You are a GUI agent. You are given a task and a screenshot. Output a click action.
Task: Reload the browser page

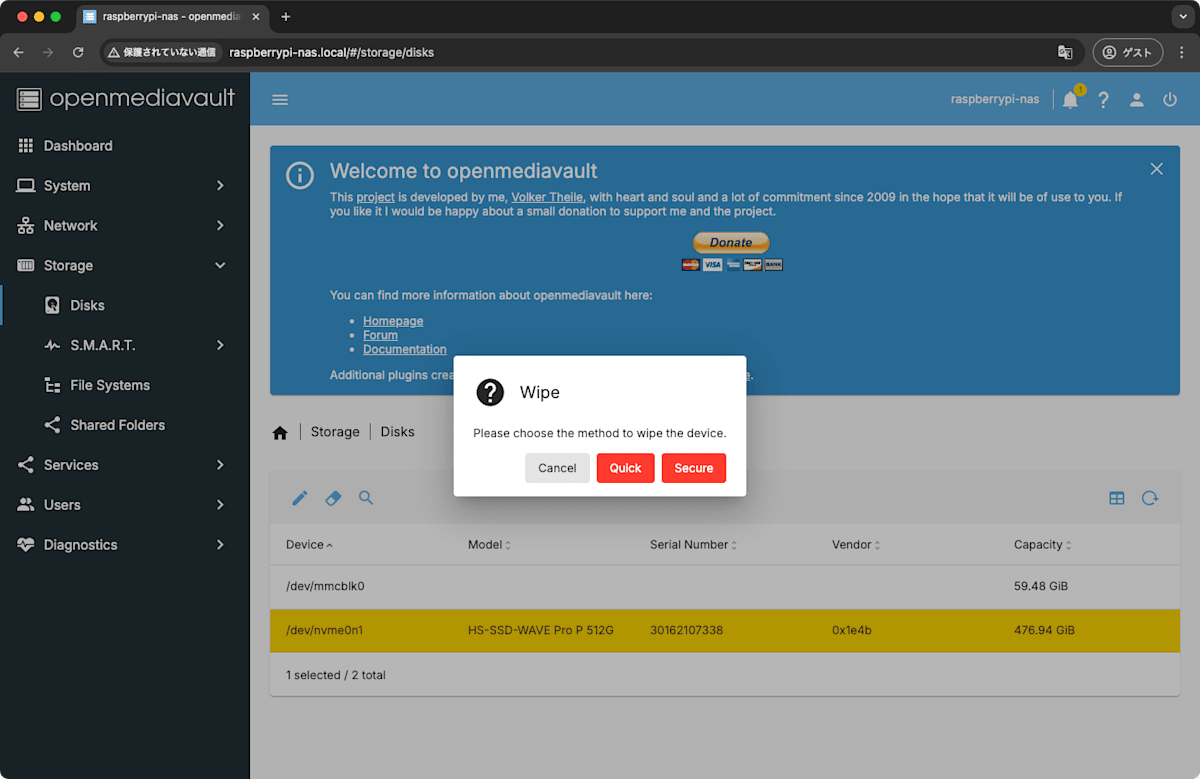[78, 52]
